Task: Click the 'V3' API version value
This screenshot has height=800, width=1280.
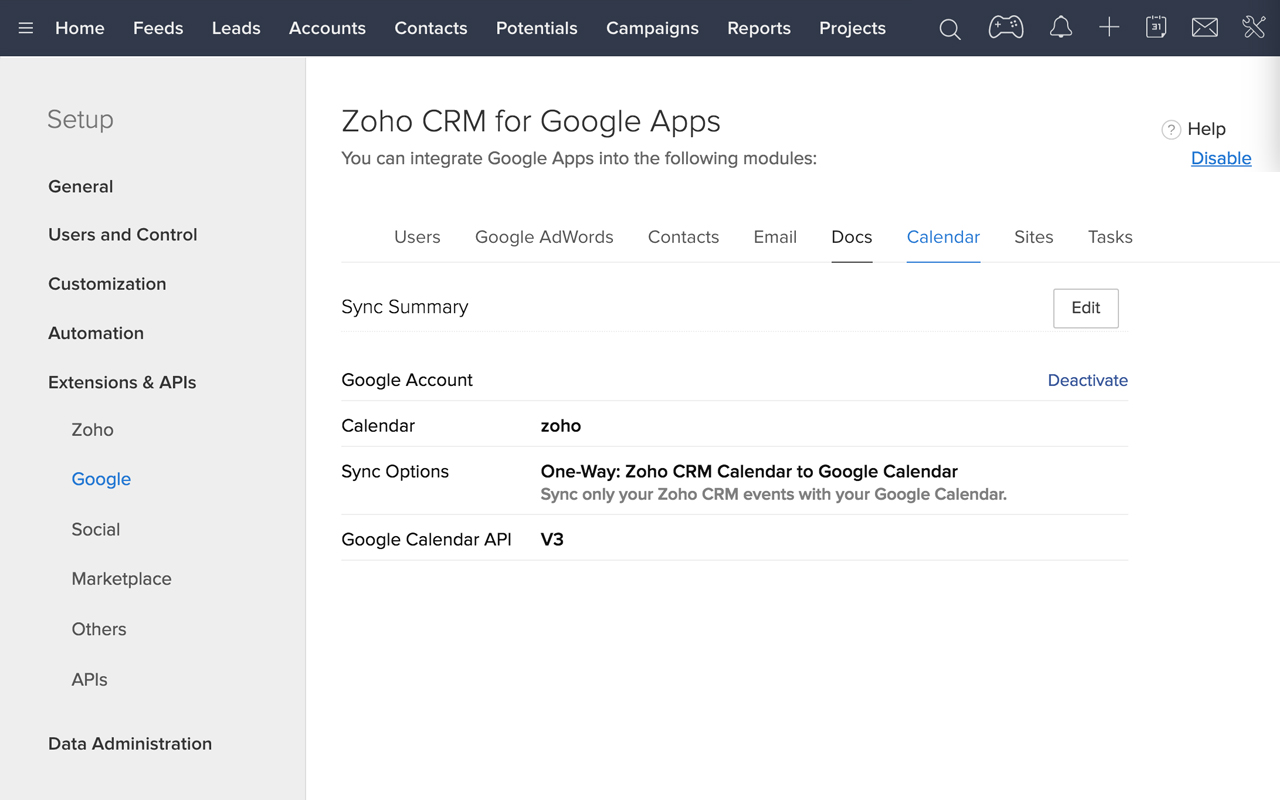Action: point(552,539)
